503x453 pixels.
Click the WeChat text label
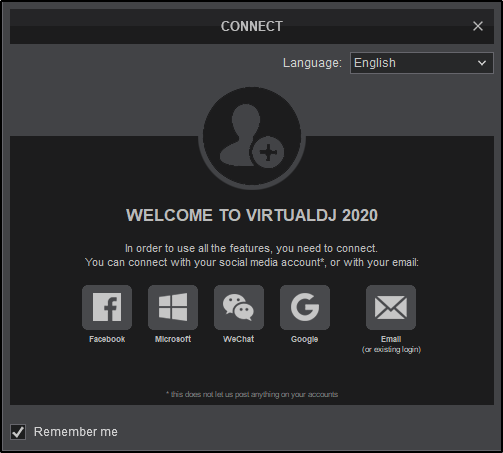pyautogui.click(x=239, y=339)
